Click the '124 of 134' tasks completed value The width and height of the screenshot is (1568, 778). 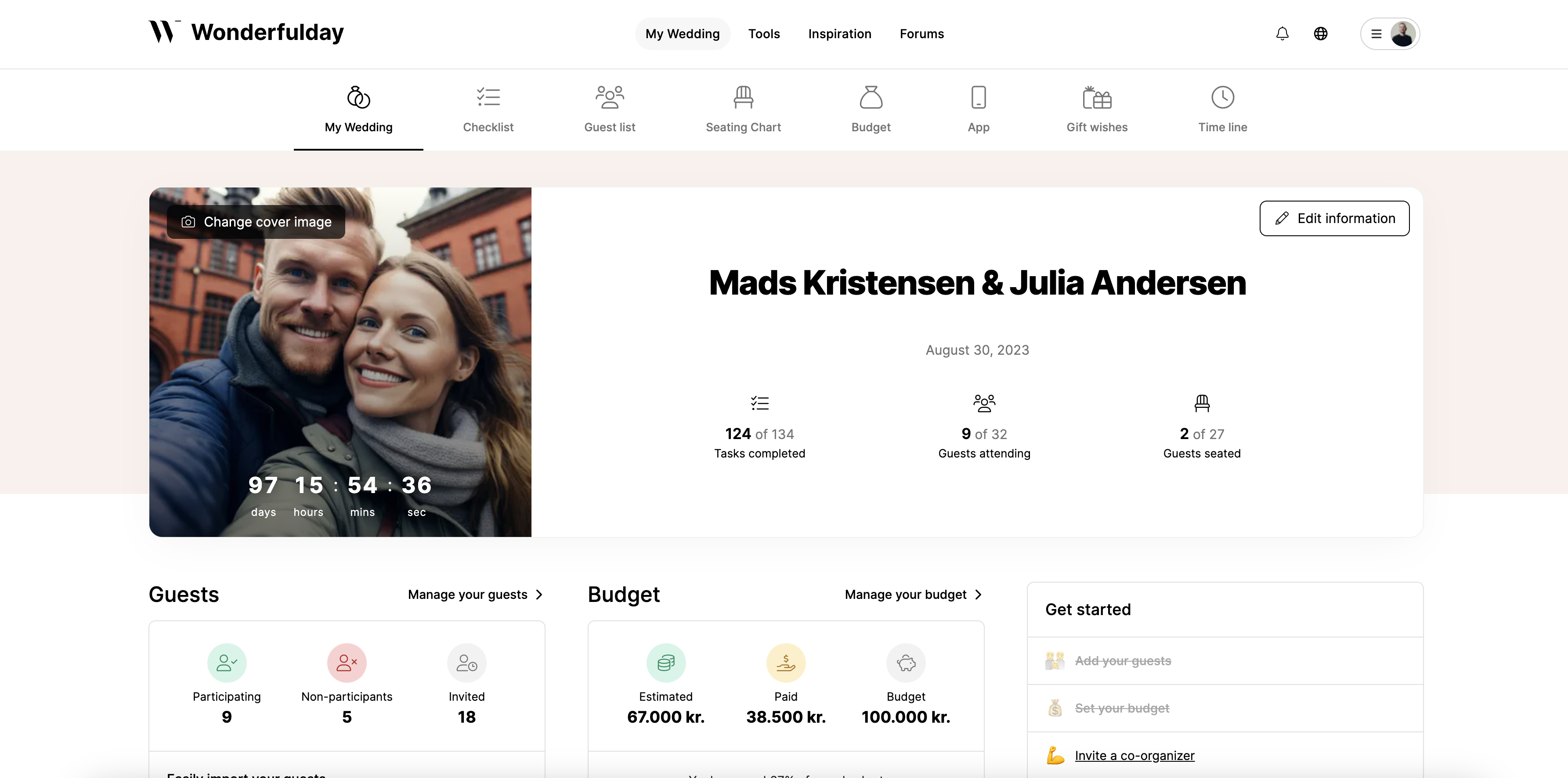click(760, 434)
